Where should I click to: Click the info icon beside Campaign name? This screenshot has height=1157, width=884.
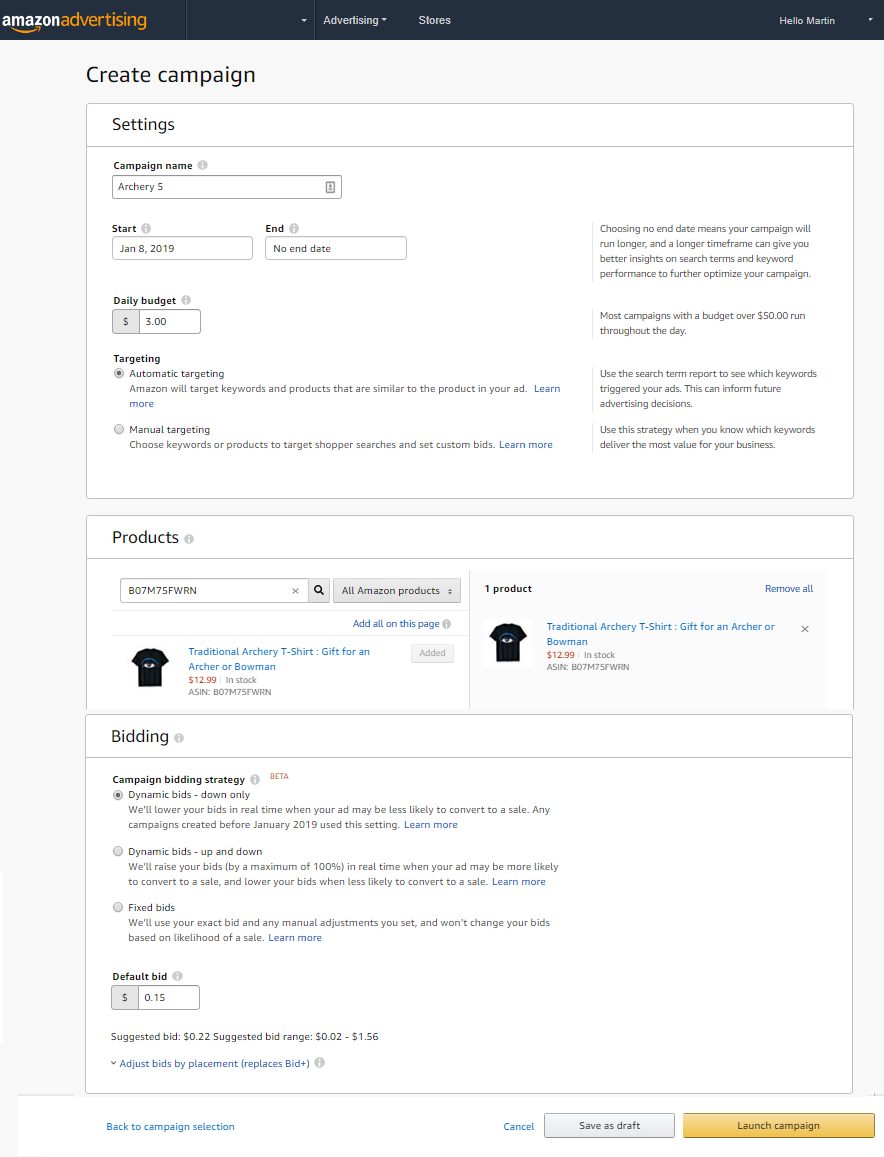pyautogui.click(x=203, y=166)
